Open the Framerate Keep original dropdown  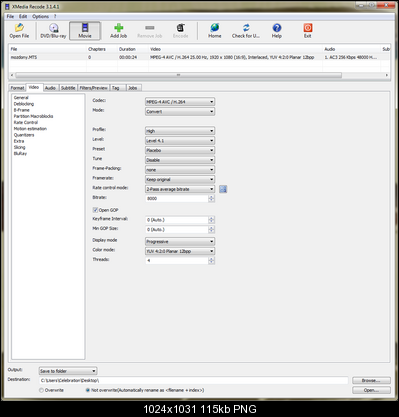point(180,179)
